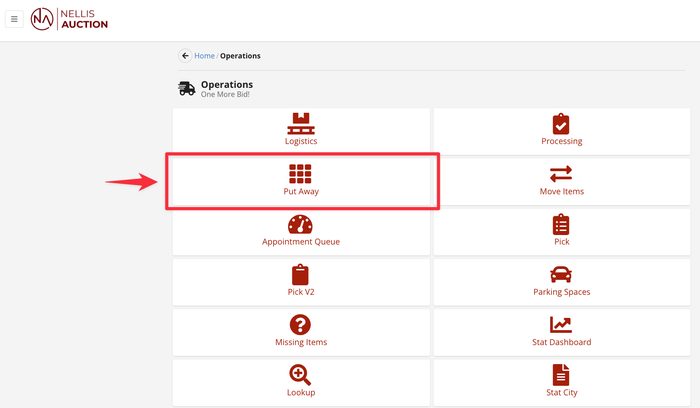
Task: Open the hamburger menu button
Action: click(x=14, y=19)
